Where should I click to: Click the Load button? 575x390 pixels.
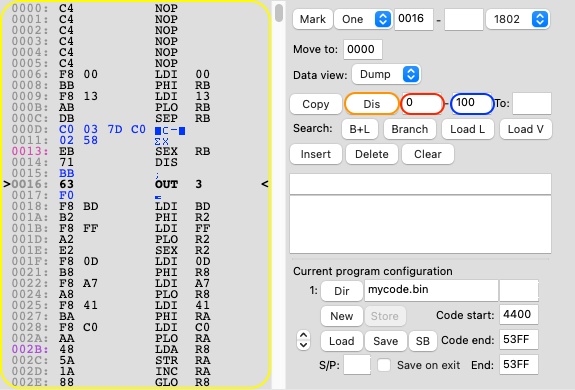(341, 341)
